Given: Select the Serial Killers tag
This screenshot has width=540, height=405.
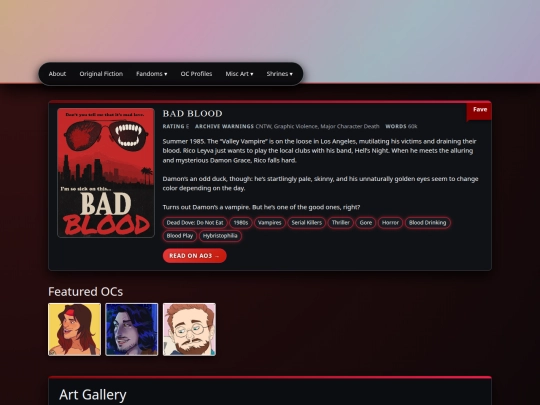Looking at the screenshot, I should pyautogui.click(x=307, y=223).
